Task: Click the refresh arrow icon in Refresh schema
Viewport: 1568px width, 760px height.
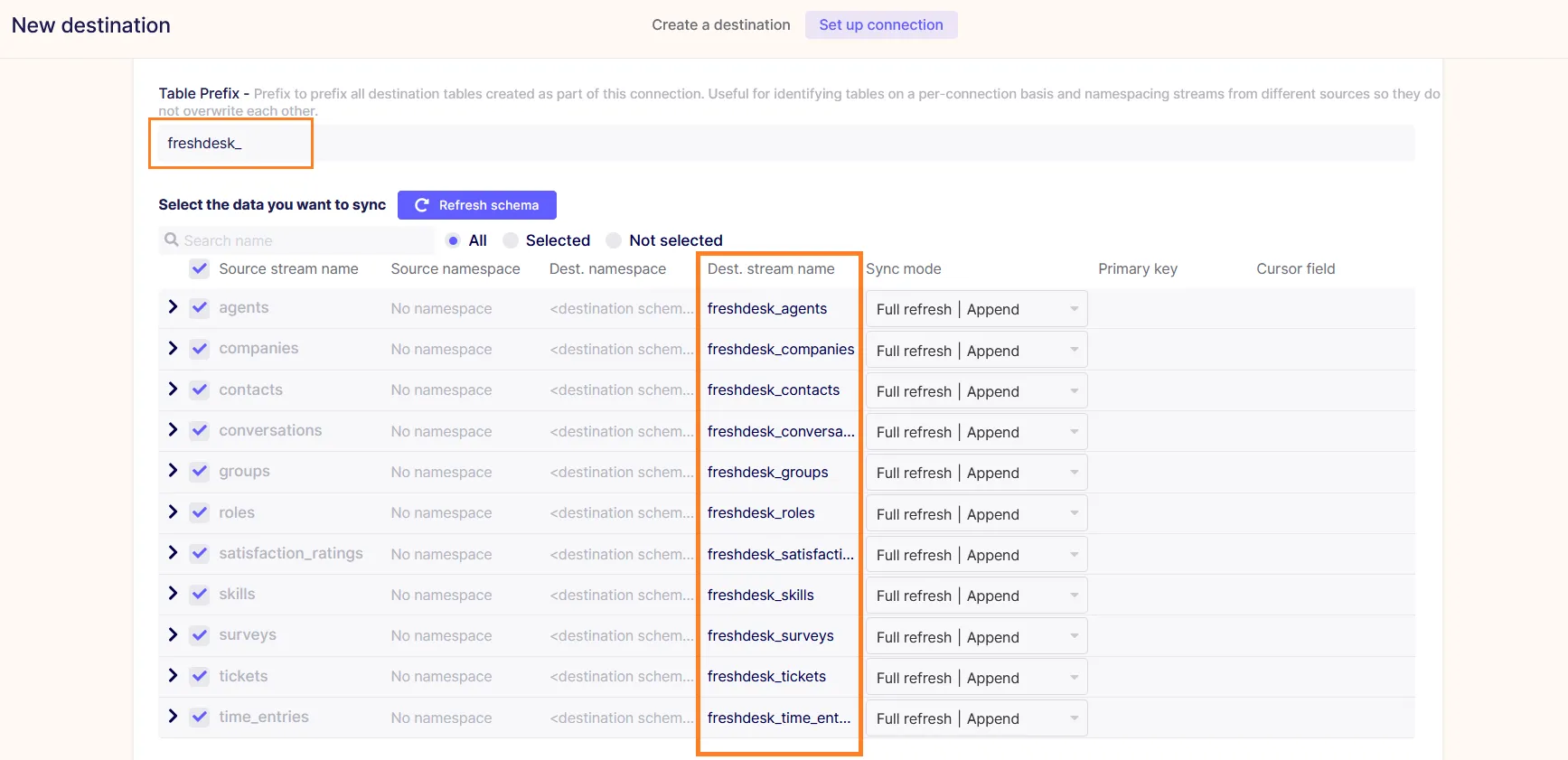Action: (421, 205)
